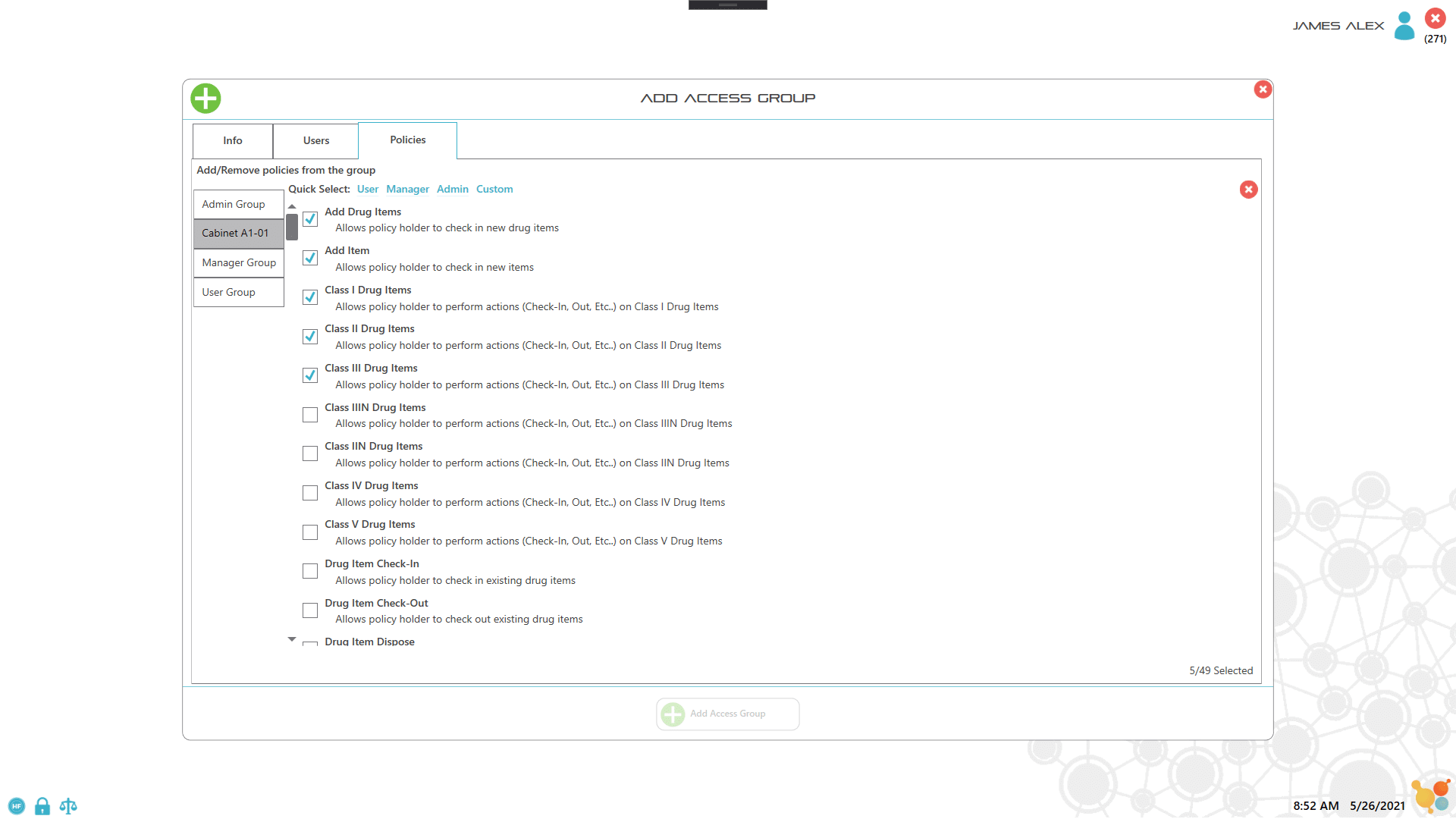Click the policies list scrollbar thumb
1456x819 pixels.
point(292,227)
